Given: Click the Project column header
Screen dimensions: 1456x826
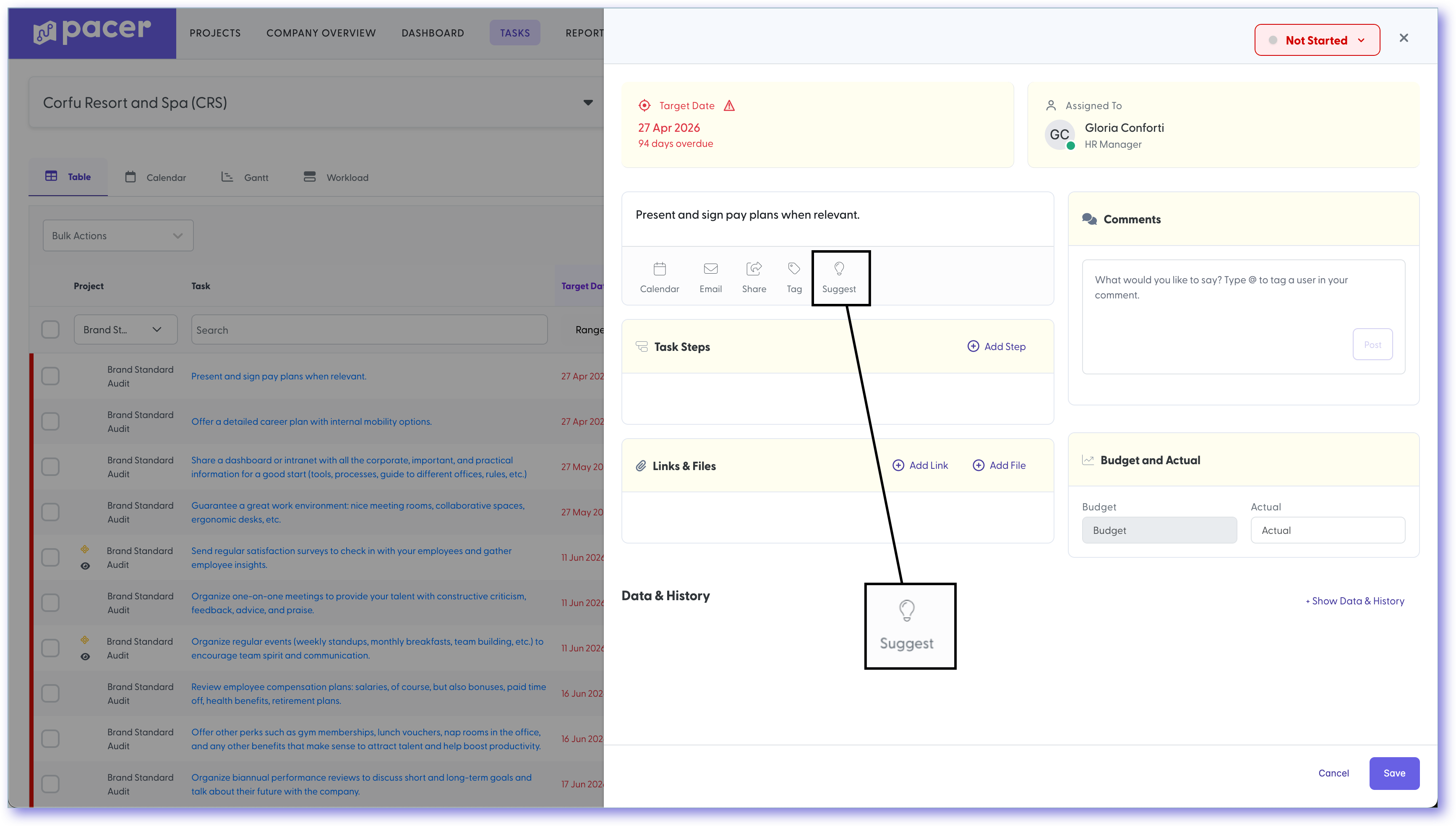Looking at the screenshot, I should tap(89, 286).
